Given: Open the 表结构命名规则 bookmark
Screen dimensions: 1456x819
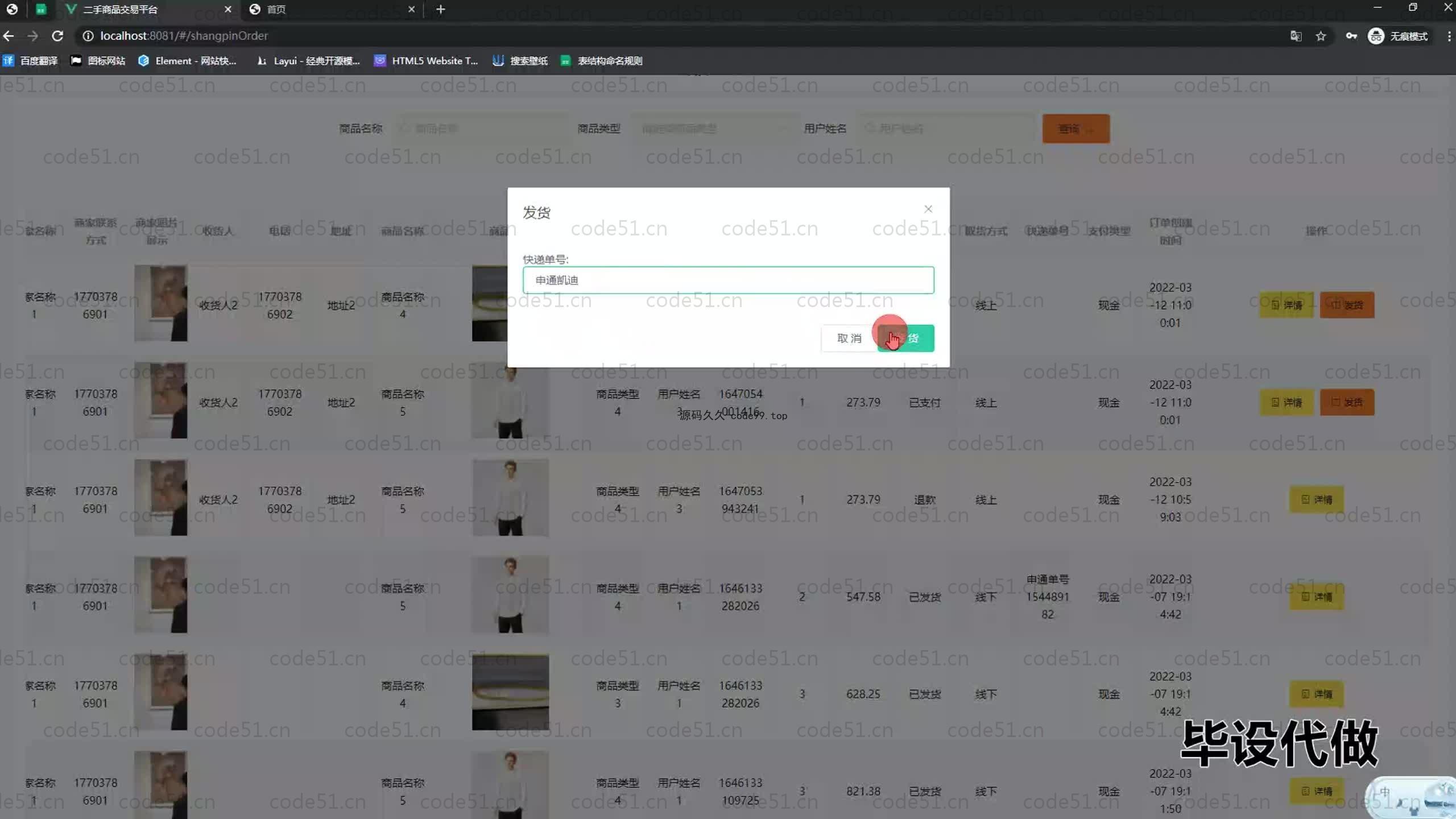Looking at the screenshot, I should tap(602, 61).
